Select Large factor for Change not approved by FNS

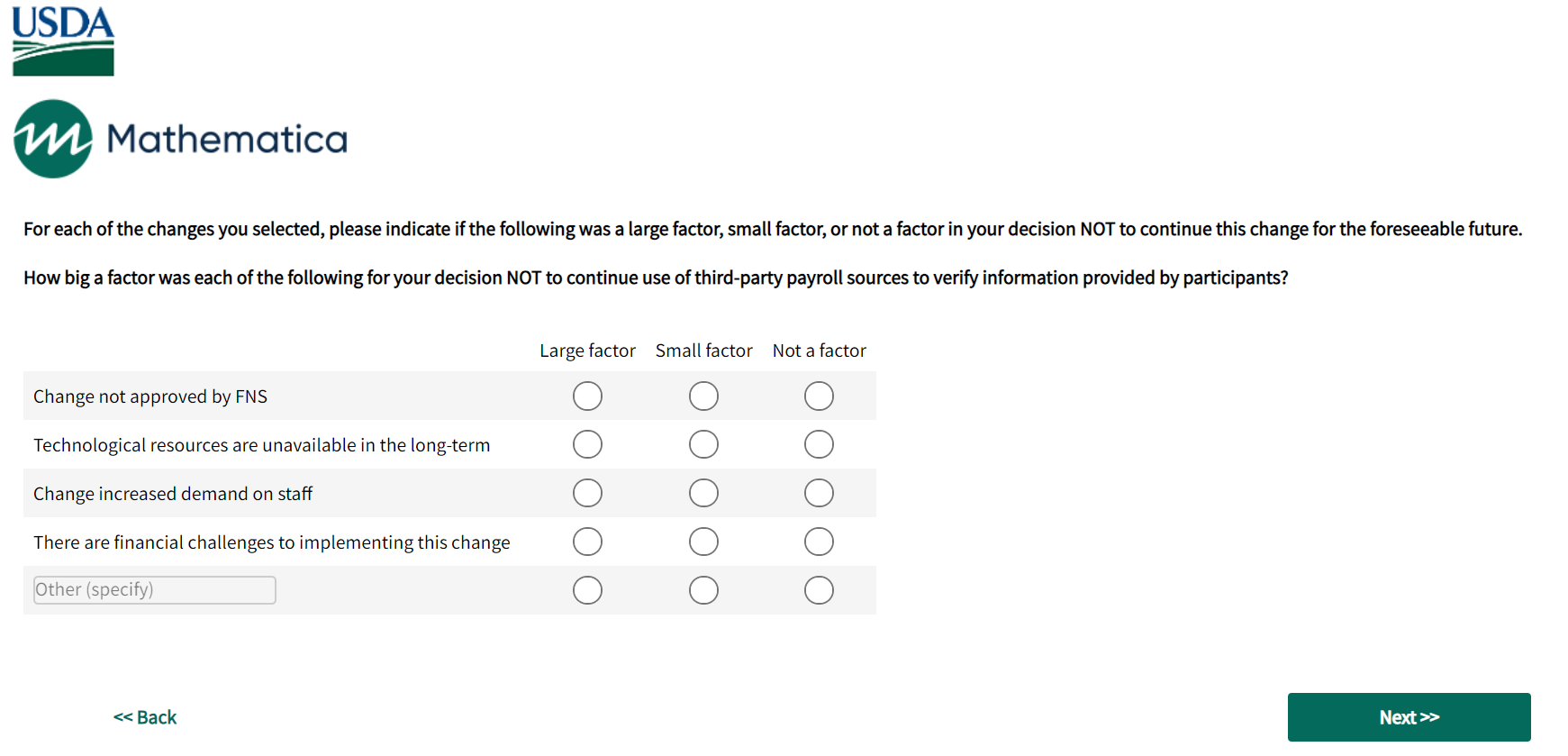587,396
